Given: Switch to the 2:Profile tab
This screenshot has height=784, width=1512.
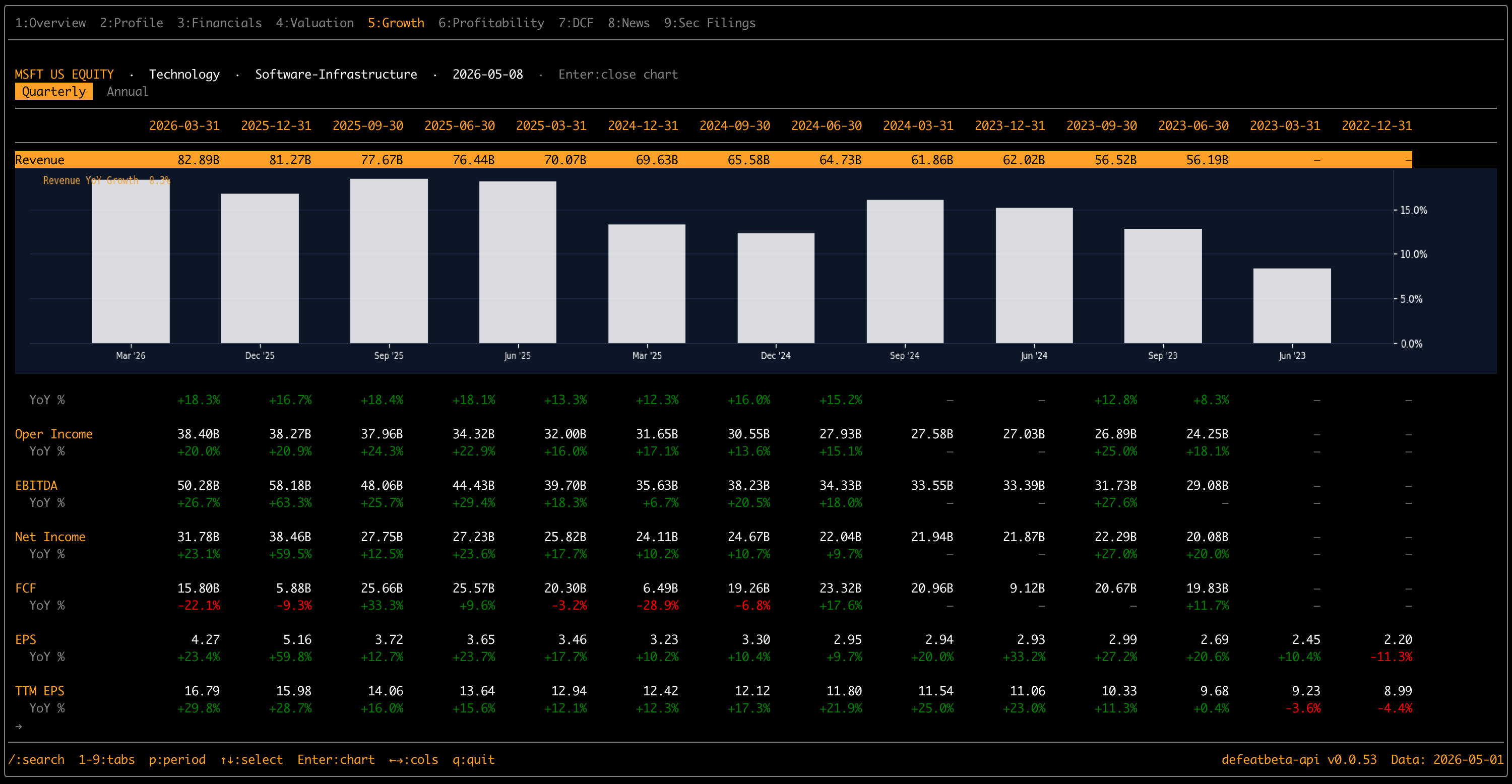Looking at the screenshot, I should (132, 23).
